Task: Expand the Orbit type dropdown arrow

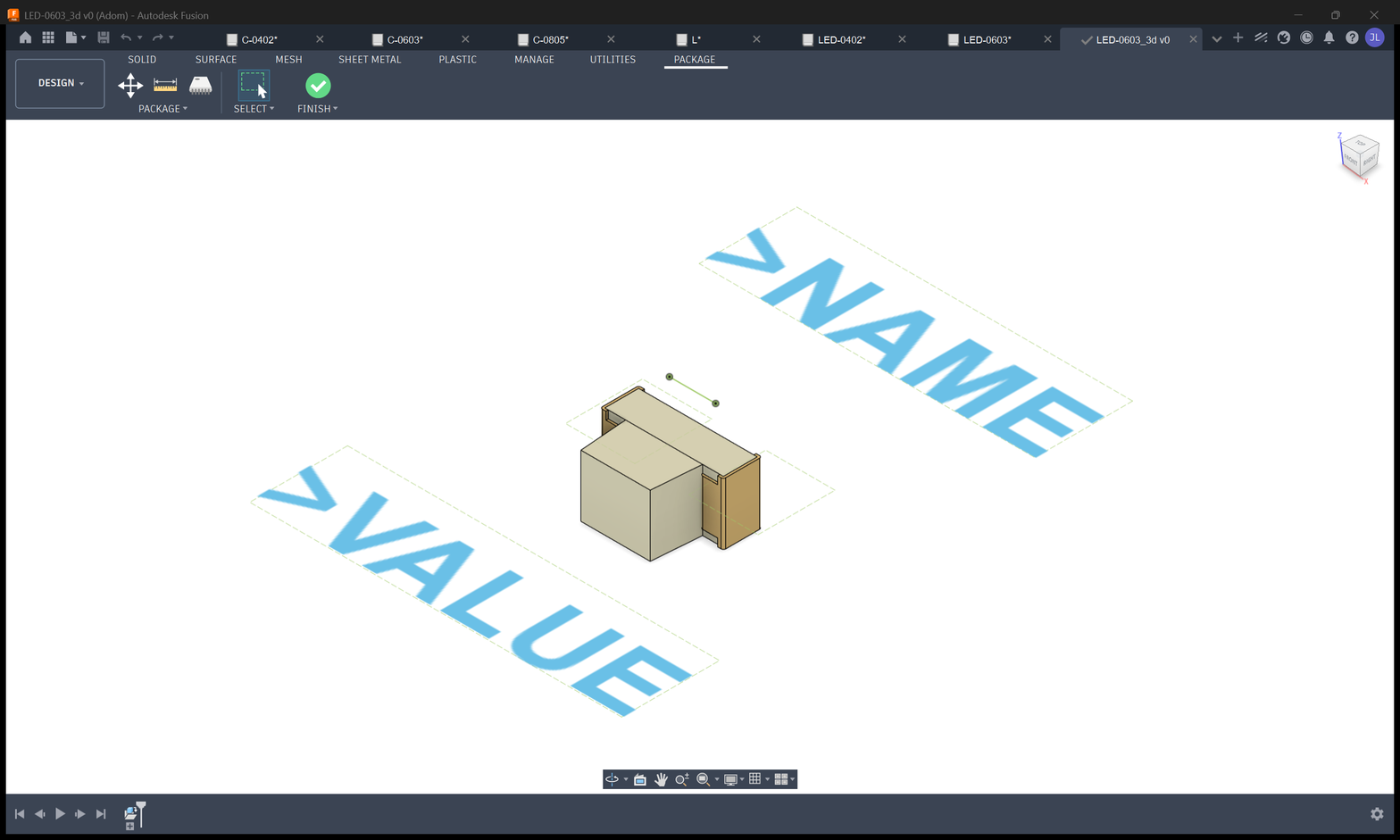Action: pyautogui.click(x=625, y=780)
